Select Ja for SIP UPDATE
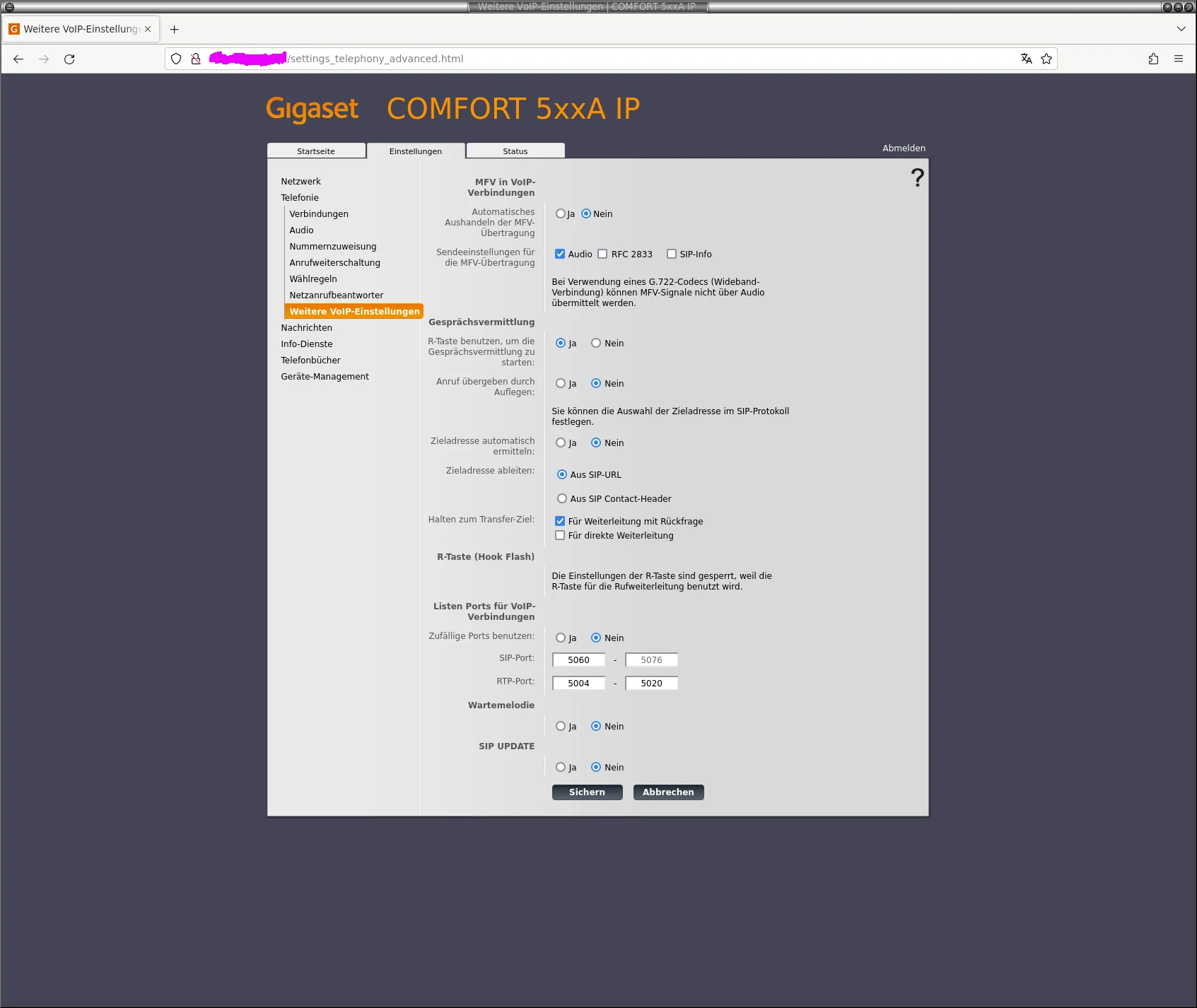Viewport: 1197px width, 1008px height. pos(561,767)
